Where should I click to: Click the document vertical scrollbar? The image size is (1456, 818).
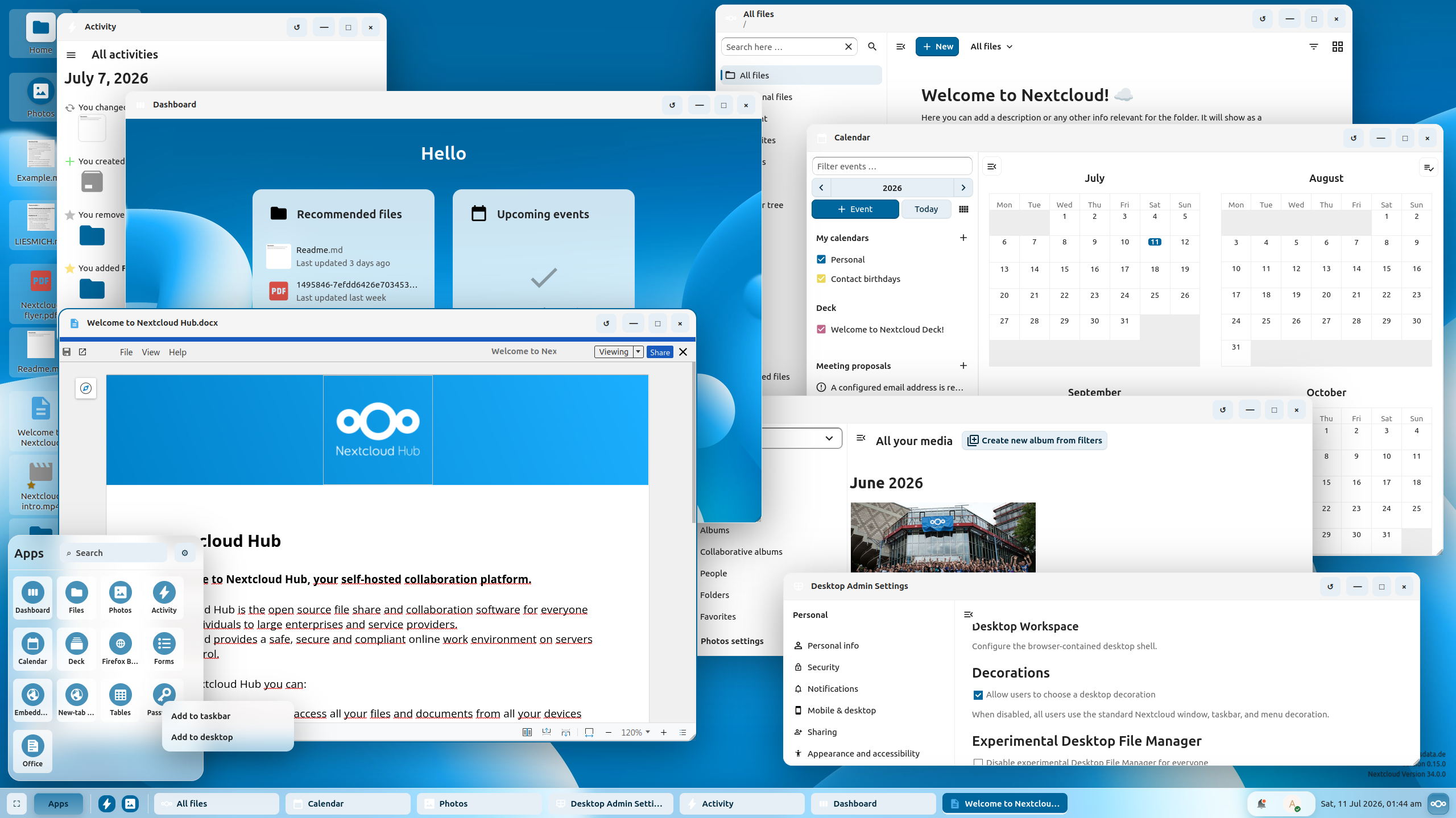[693, 443]
